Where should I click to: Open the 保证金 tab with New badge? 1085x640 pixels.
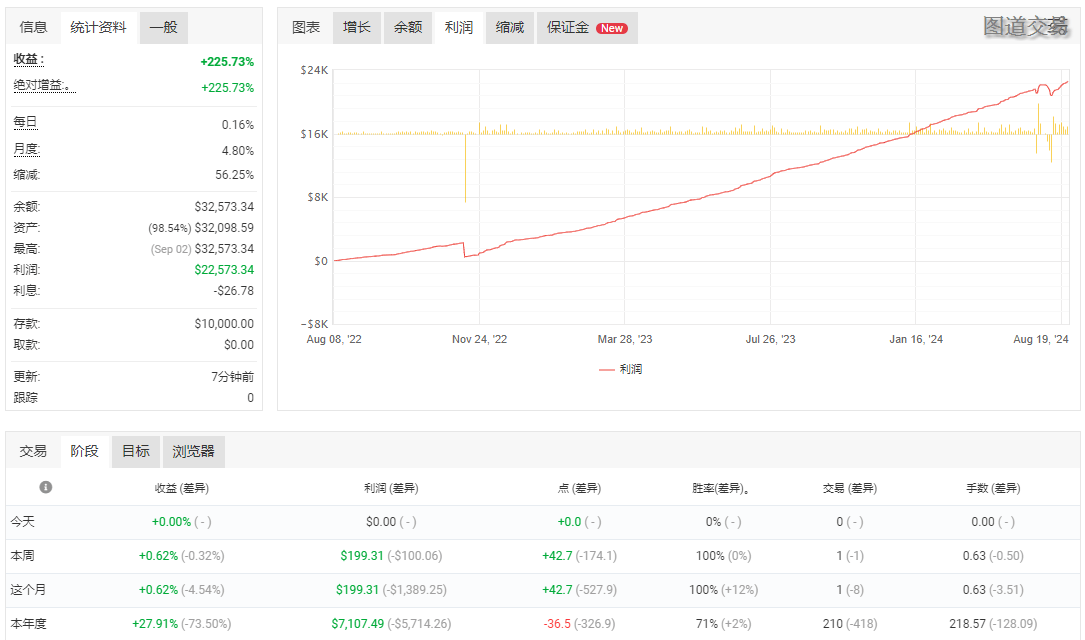point(587,28)
